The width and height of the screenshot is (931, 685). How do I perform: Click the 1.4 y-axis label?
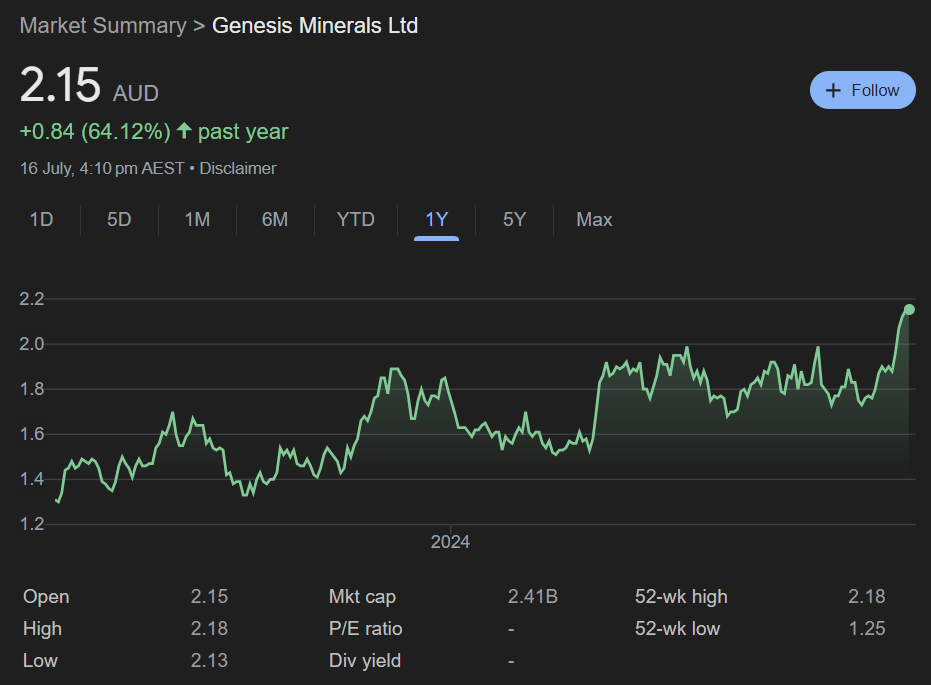(x=32, y=479)
